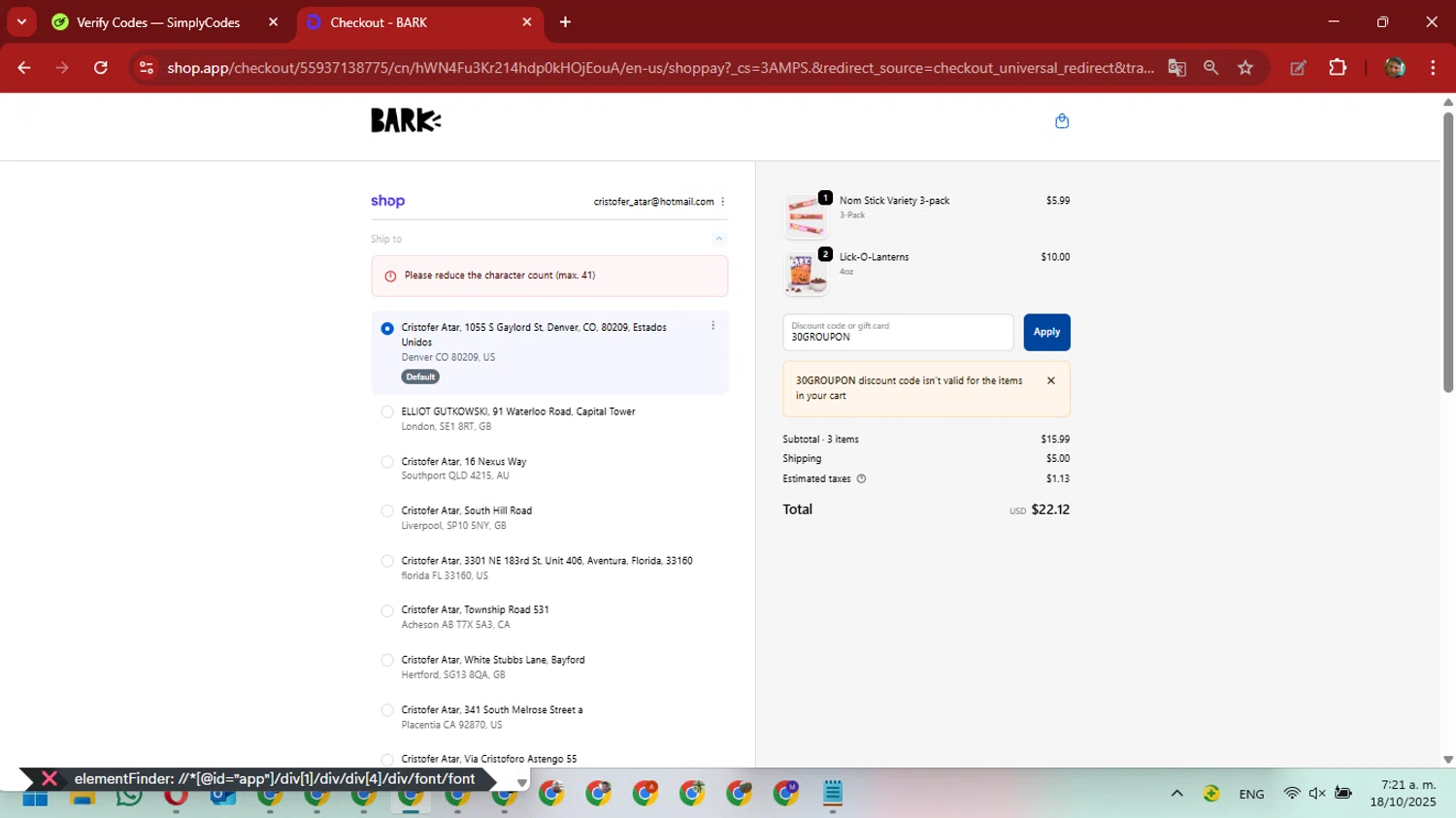1456x818 pixels.
Task: Dismiss the 30GROUPON invalid code message
Action: (x=1050, y=381)
